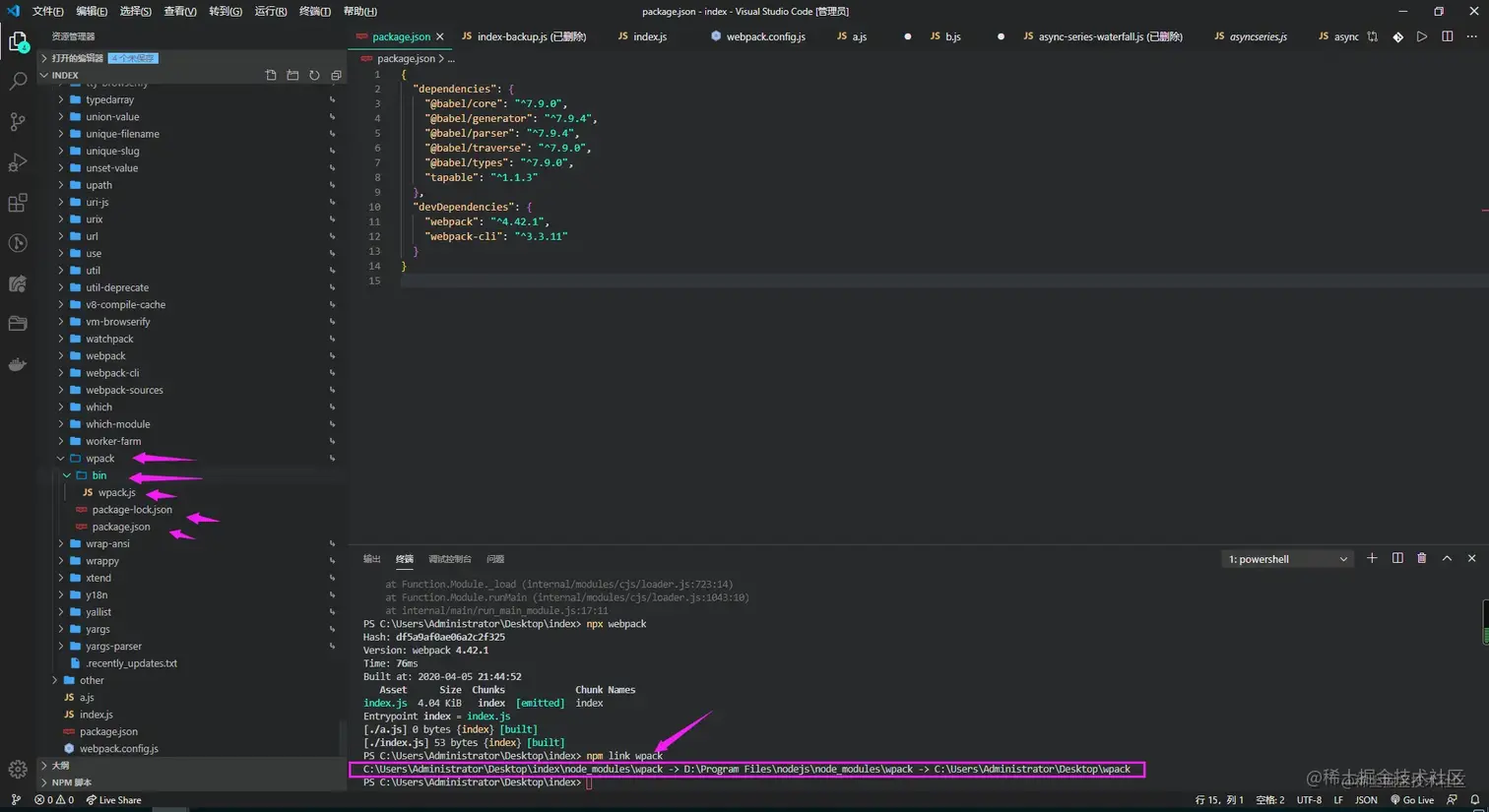Viewport: 1489px width, 812px height.
Task: Open the Run and Debug view
Action: click(18, 162)
